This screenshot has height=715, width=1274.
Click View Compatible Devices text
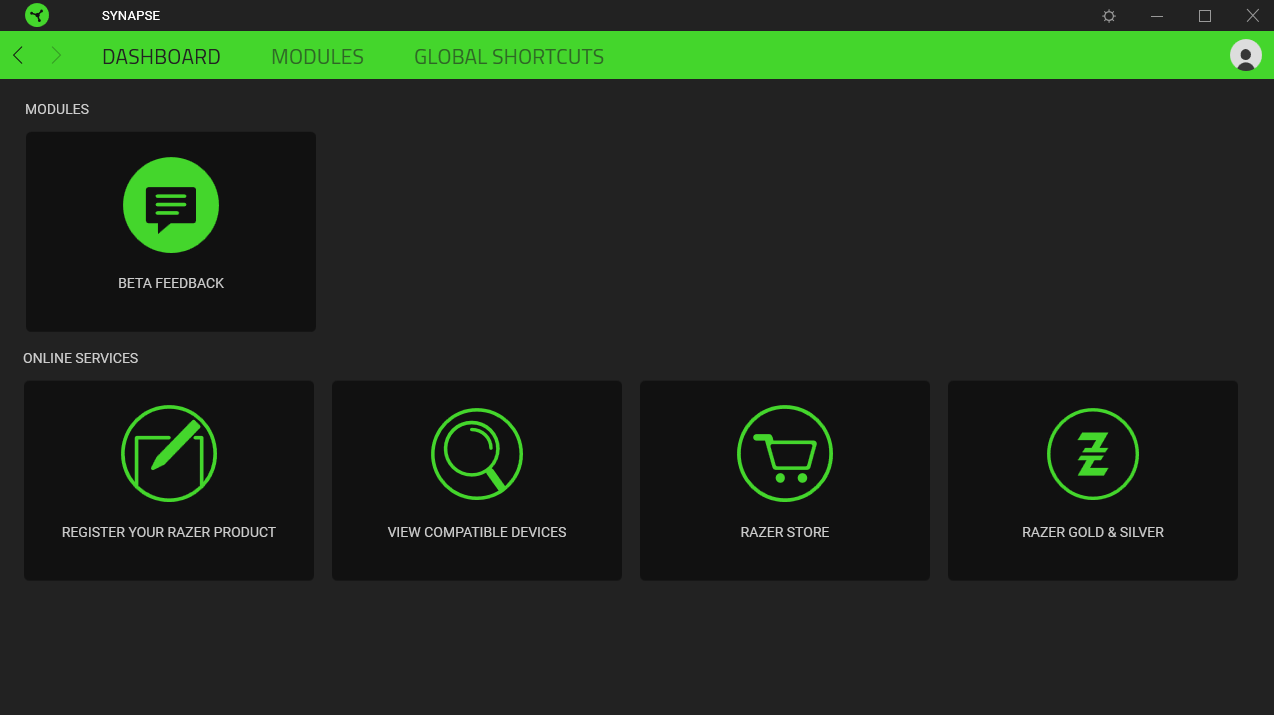coord(477,532)
